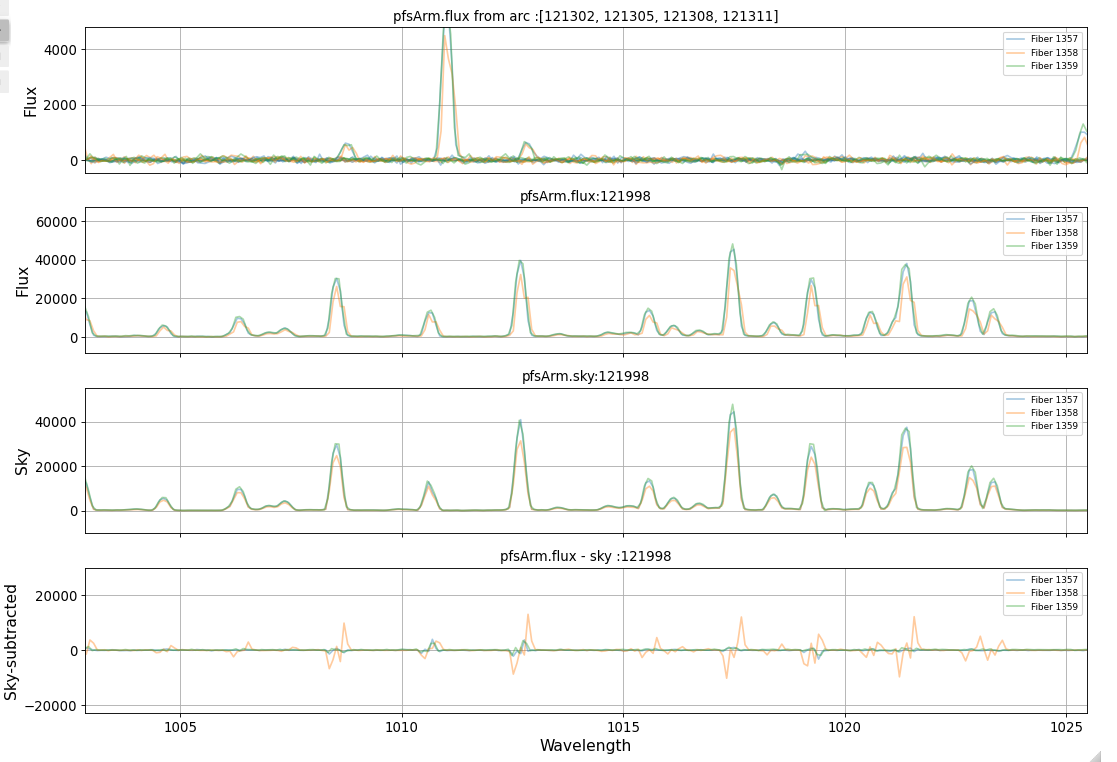This screenshot has width=1117, height=762.
Task: Click the arc flux plot title
Action: coord(585,16)
